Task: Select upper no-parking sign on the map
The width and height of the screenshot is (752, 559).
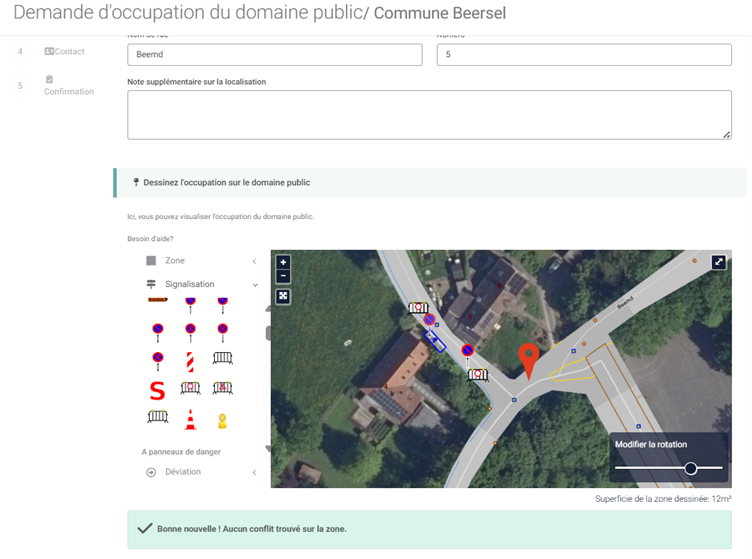Action: point(429,320)
